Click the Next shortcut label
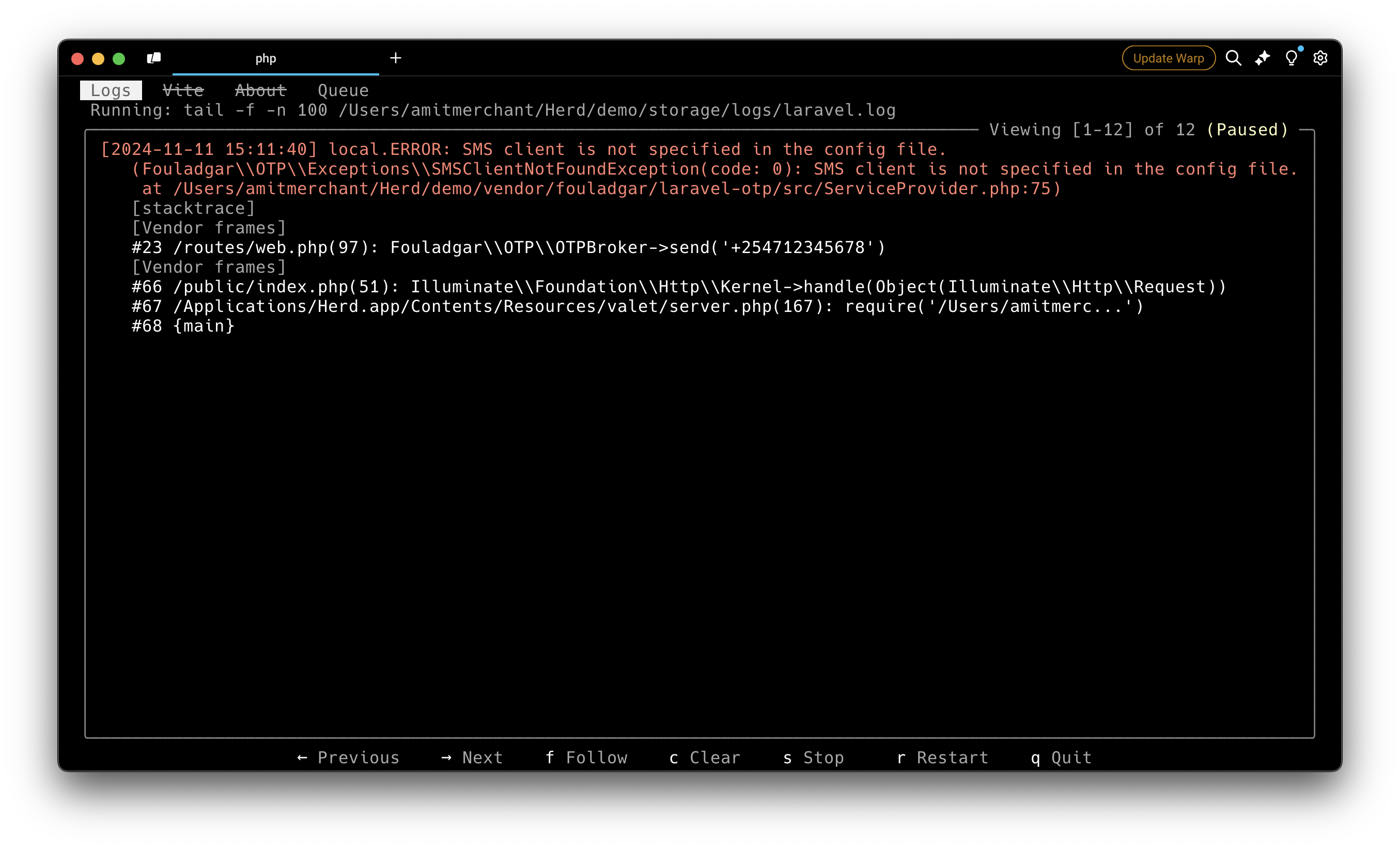1400x848 pixels. [x=472, y=757]
